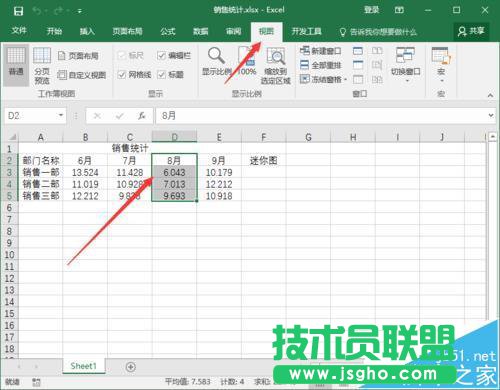This screenshot has width=500, height=390.
Task: Click the 部门名称 header cell
Action: (x=41, y=161)
